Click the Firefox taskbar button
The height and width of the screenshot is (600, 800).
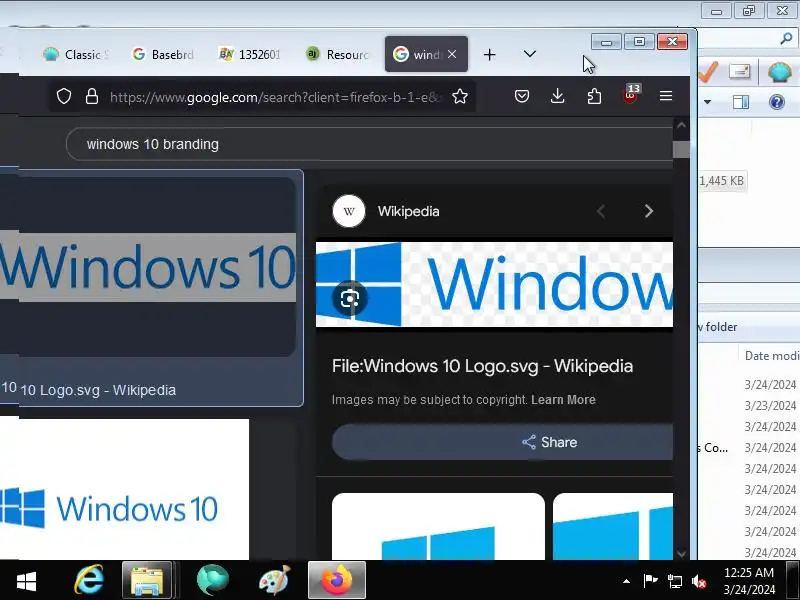click(337, 580)
